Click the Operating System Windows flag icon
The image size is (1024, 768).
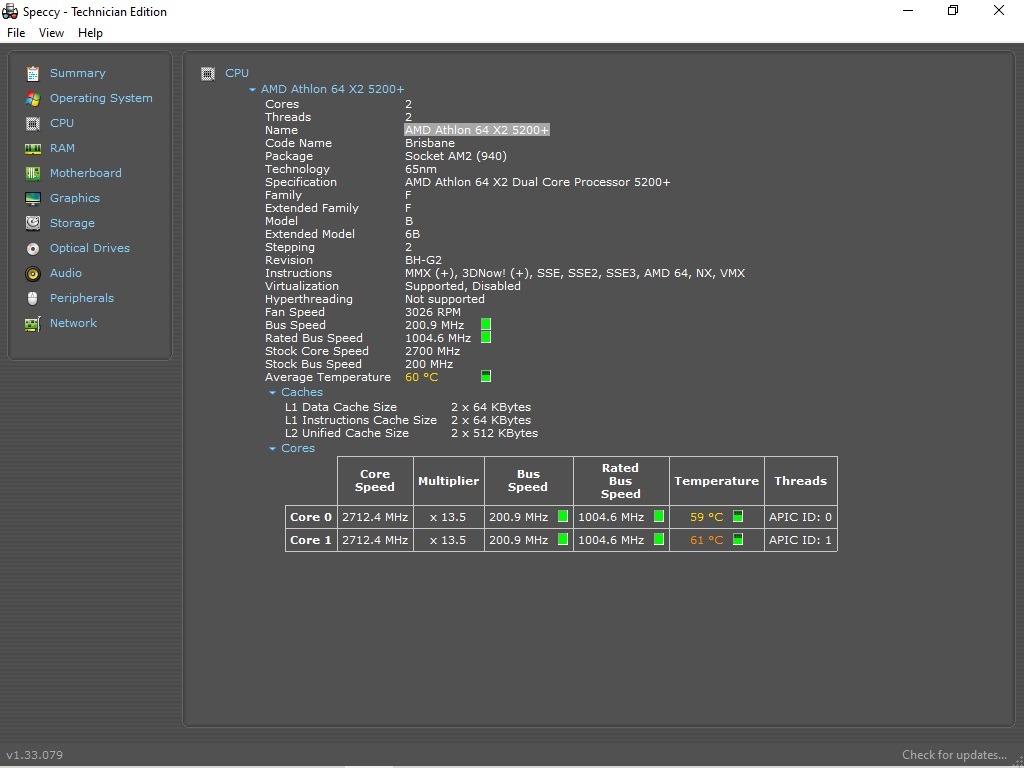click(33, 98)
